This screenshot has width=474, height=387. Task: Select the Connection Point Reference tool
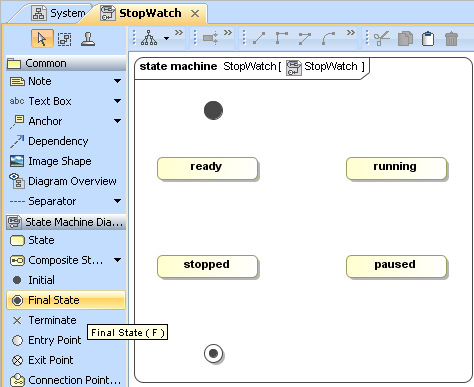65,380
